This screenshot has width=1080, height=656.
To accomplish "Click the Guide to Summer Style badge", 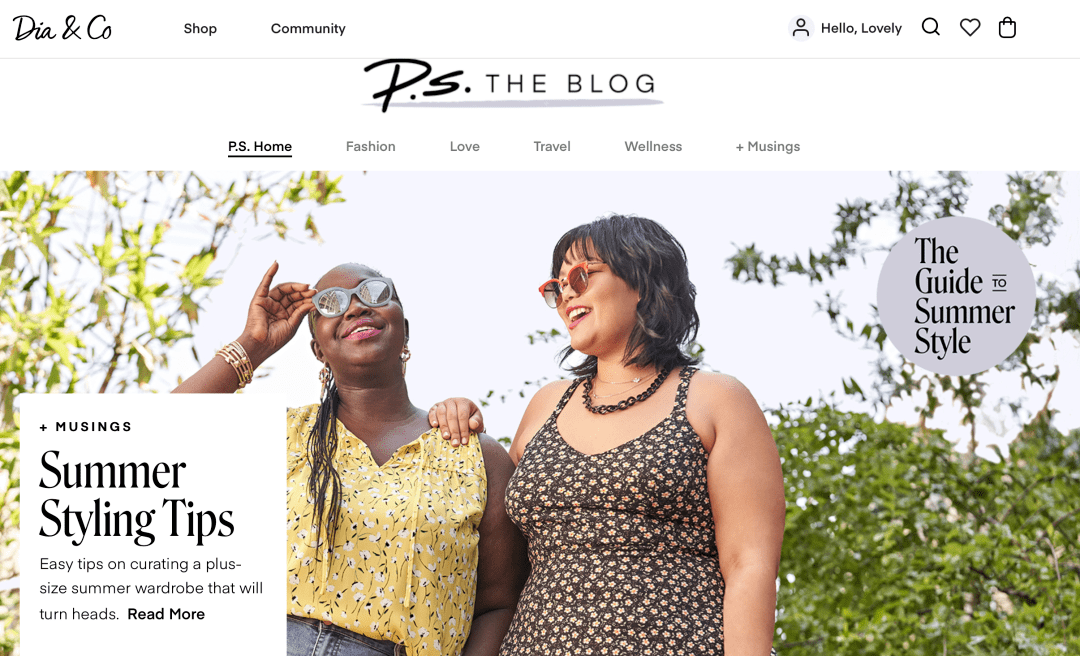I will pyautogui.click(x=956, y=296).
